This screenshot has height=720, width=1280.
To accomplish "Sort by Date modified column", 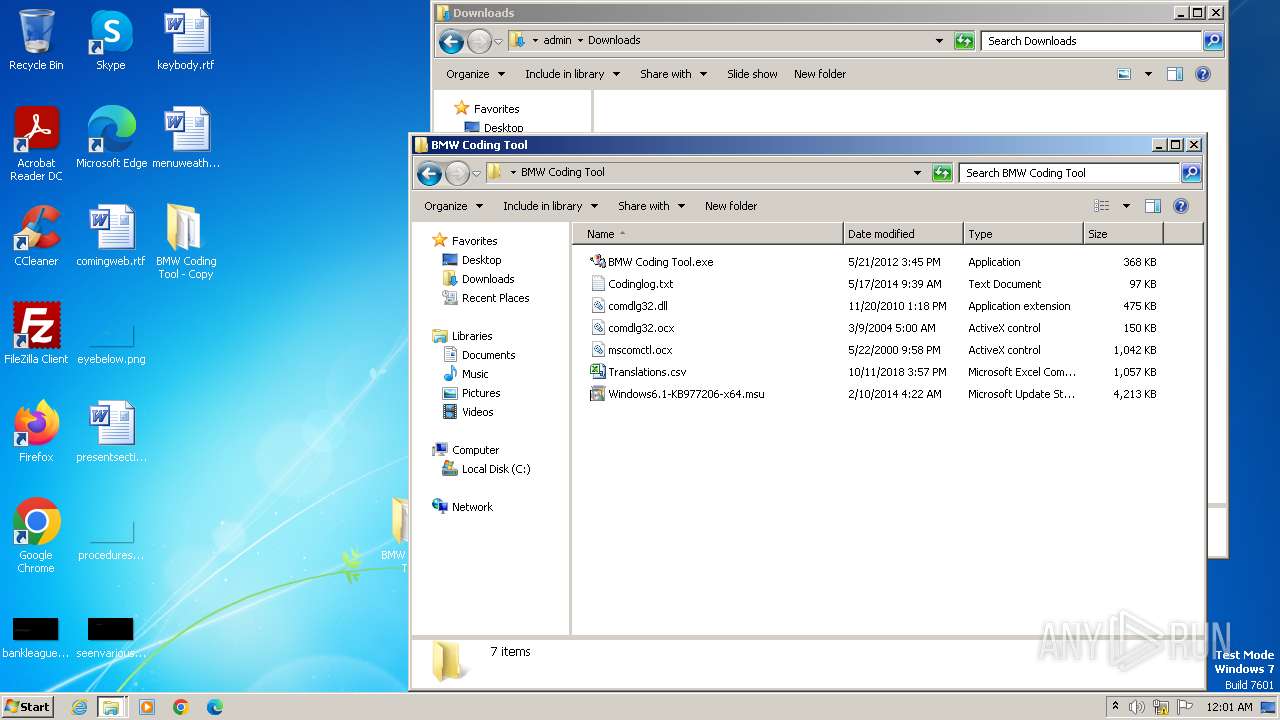I will (x=903, y=234).
